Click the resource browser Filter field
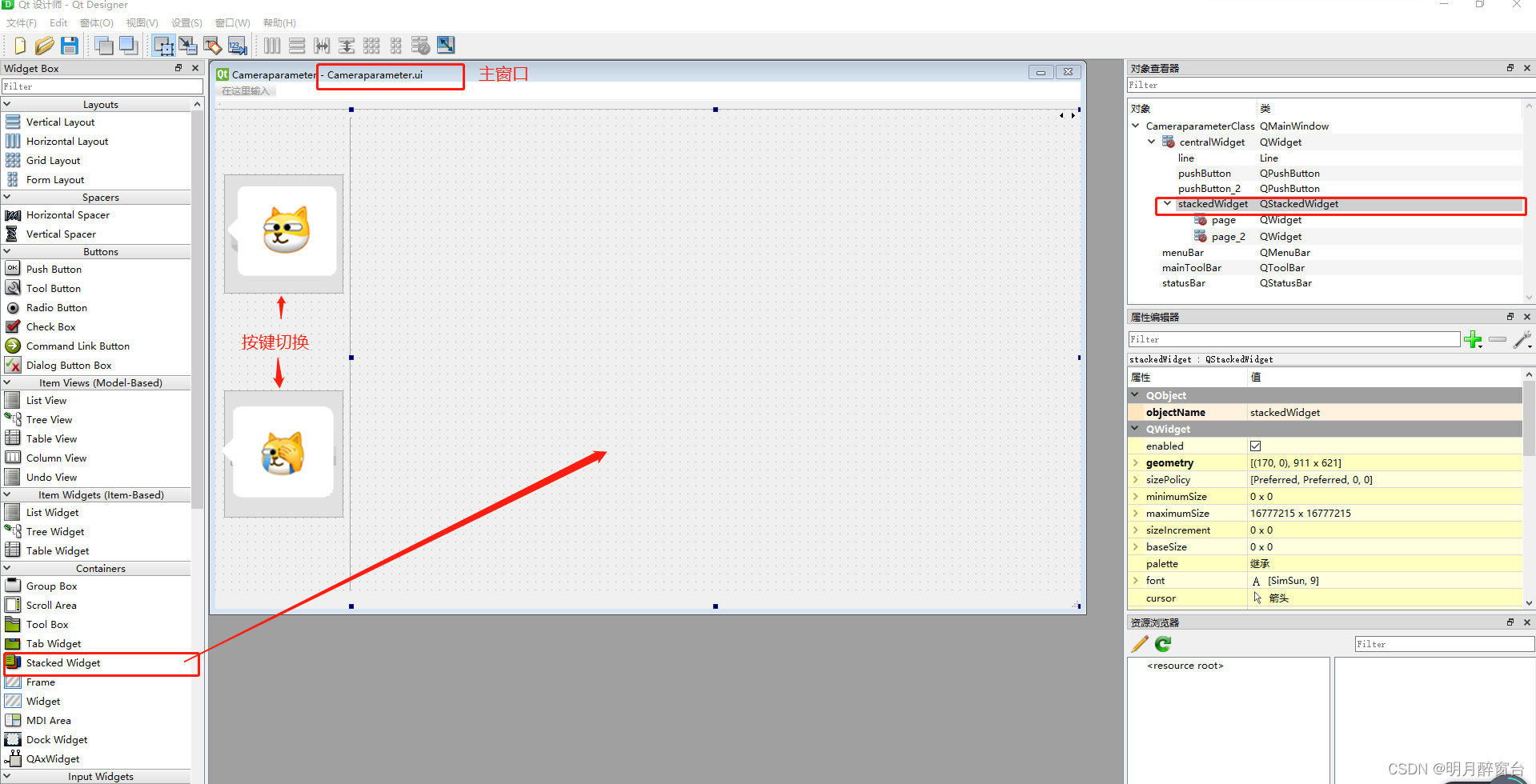 tap(1445, 644)
